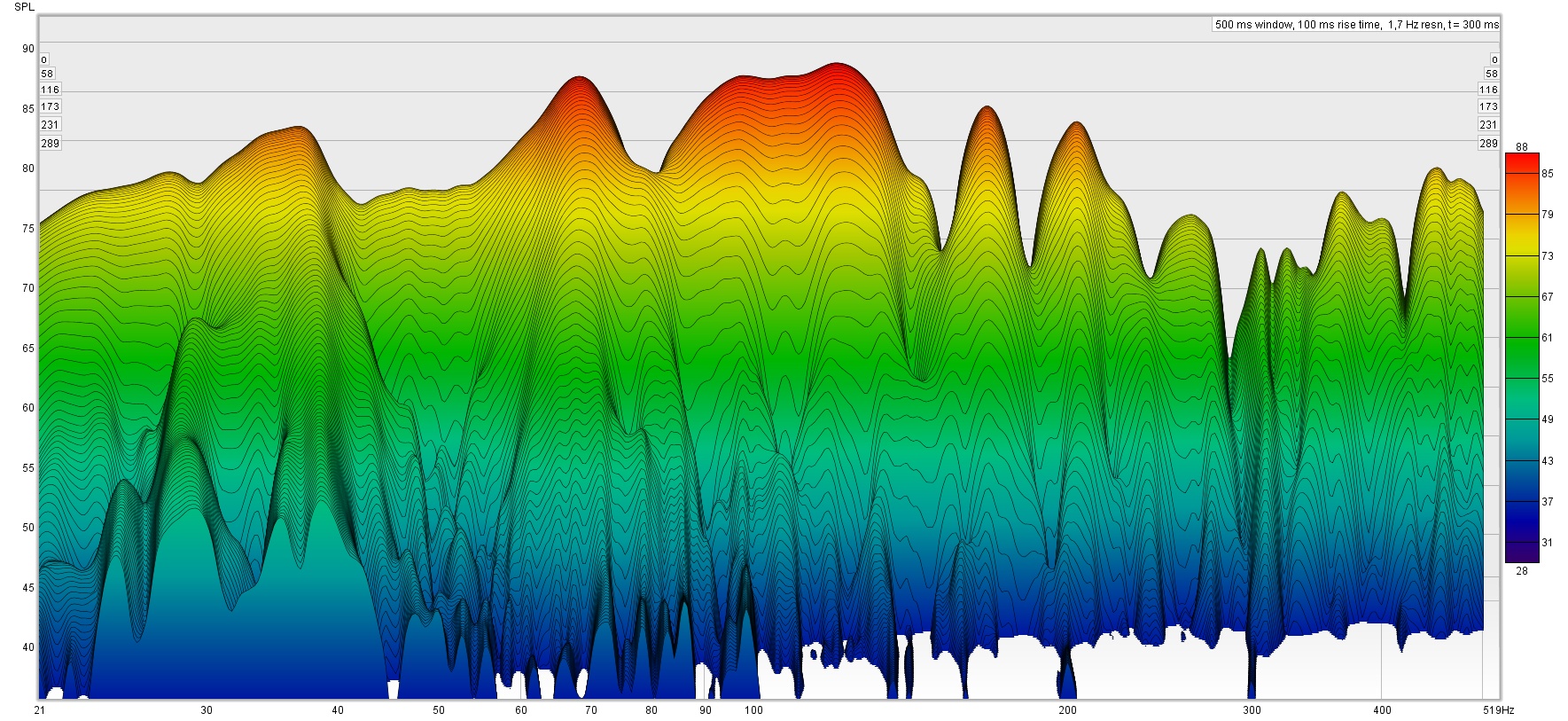Click the 88 maximum value above the color scale
The image size is (1568, 721).
pyautogui.click(x=1522, y=147)
